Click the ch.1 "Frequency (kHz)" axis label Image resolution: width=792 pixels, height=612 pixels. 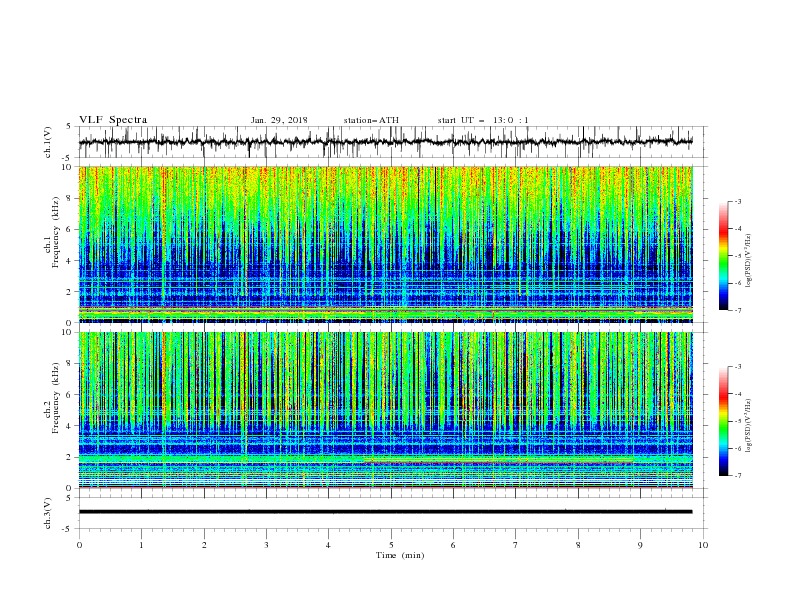(x=55, y=233)
